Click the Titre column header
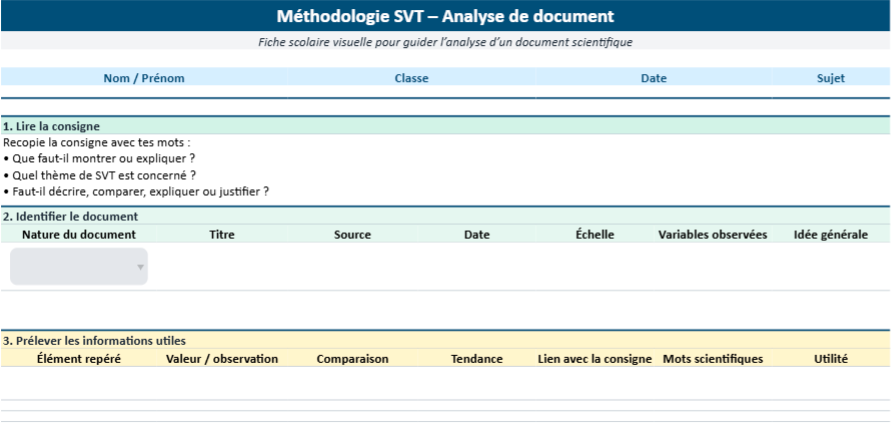The width and height of the screenshot is (896, 423). pos(222,235)
